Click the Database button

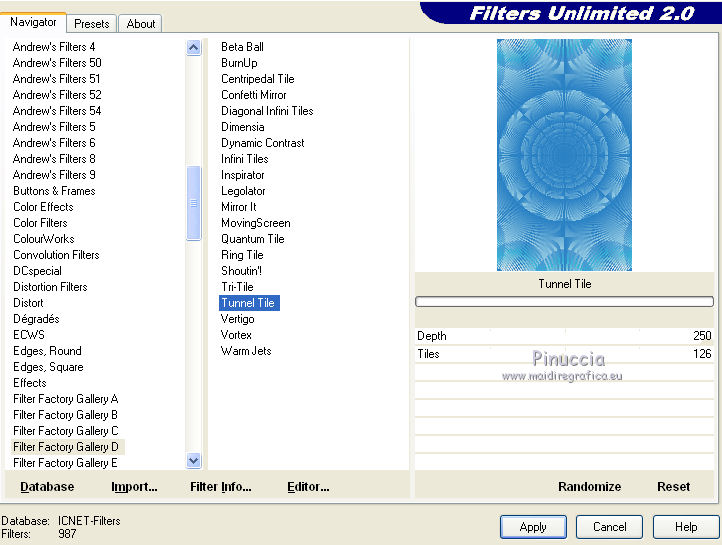(x=47, y=487)
